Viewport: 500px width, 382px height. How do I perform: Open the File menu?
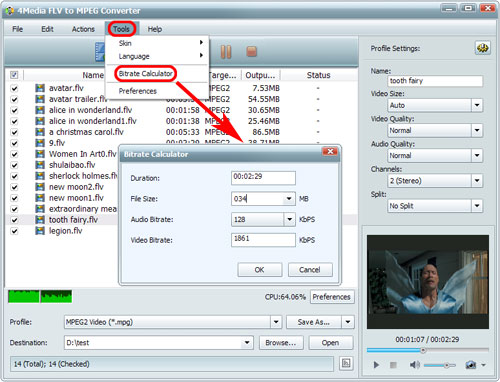17,29
